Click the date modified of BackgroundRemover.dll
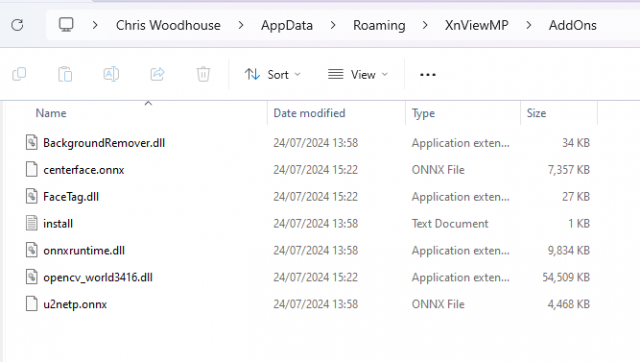Viewport: 640px width, 362px height. (x=316, y=143)
